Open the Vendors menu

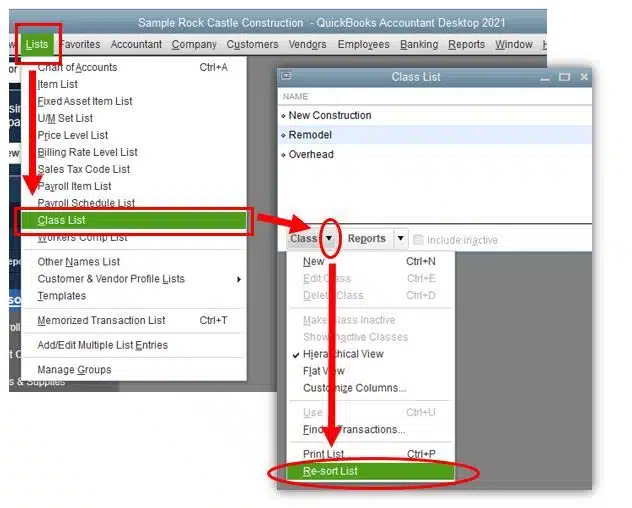308,44
